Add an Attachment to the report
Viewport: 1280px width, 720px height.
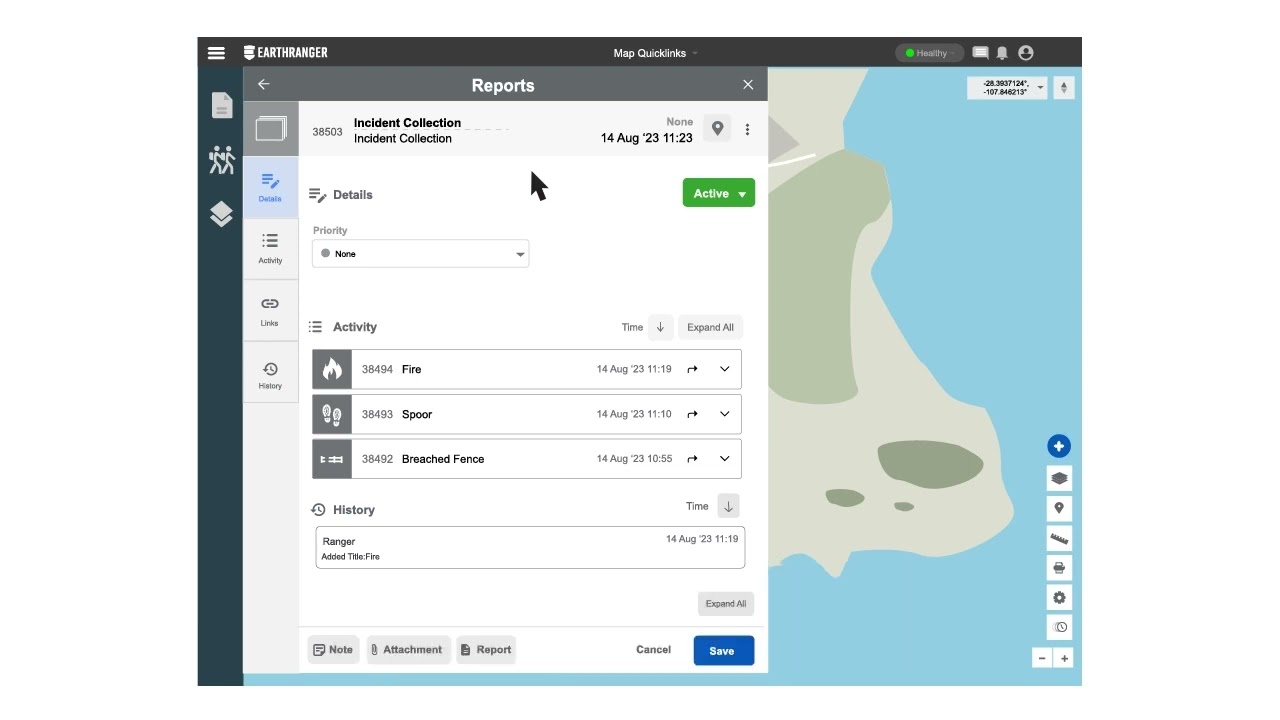pos(409,650)
